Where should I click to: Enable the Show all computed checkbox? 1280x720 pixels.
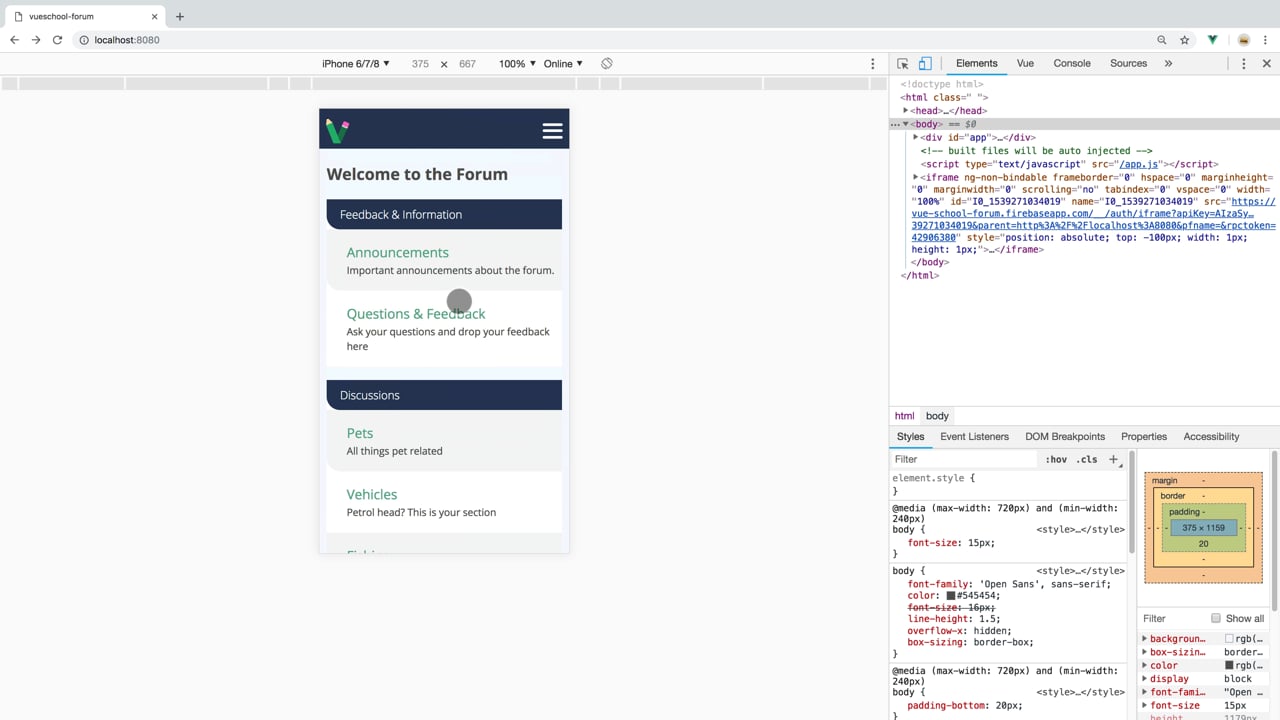click(x=1216, y=618)
